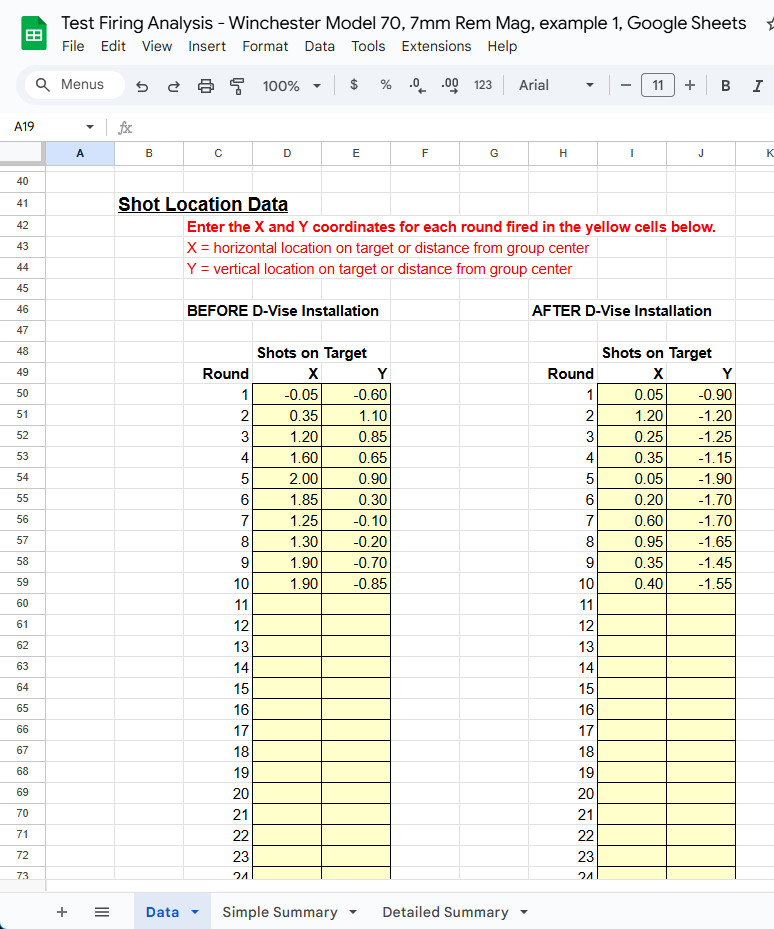Select the 'AFTER D-Vise Installation' cell
The height and width of the screenshot is (929, 774).
coord(622,311)
